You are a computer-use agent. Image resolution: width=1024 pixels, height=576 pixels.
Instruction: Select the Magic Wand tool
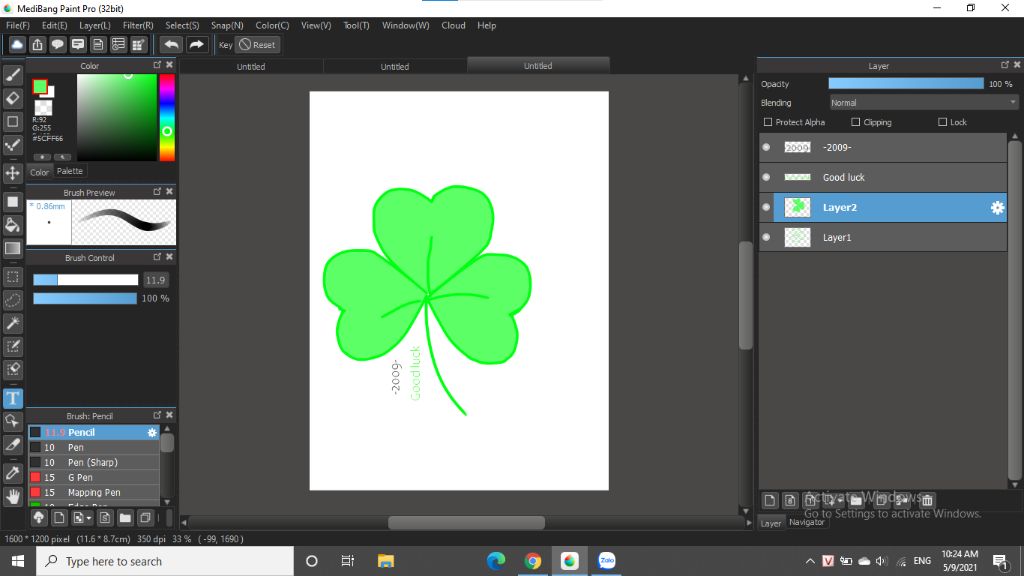tap(12, 323)
